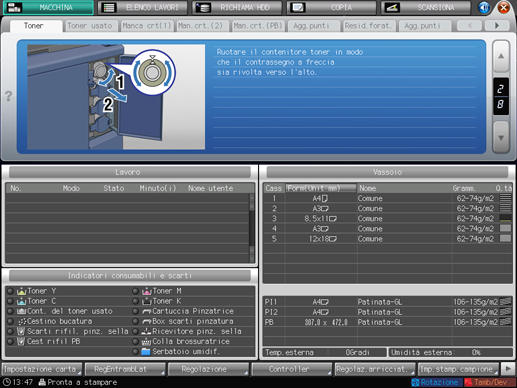Image resolution: width=517 pixels, height=388 pixels.
Task: Open the MACCHINA screen
Action: click(x=48, y=8)
